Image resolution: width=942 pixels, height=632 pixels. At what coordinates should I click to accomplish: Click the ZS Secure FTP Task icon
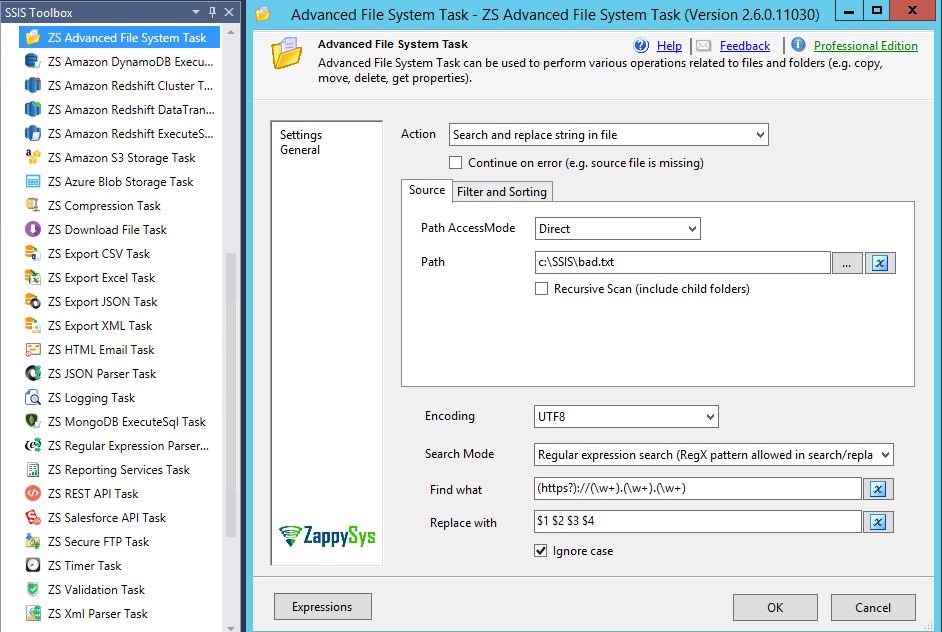tap(33, 542)
